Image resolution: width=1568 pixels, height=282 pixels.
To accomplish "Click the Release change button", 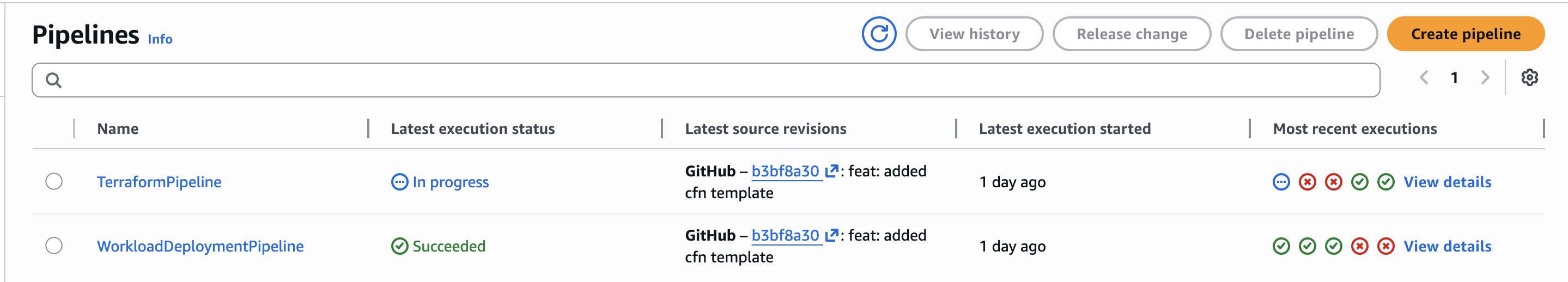I will click(1131, 34).
